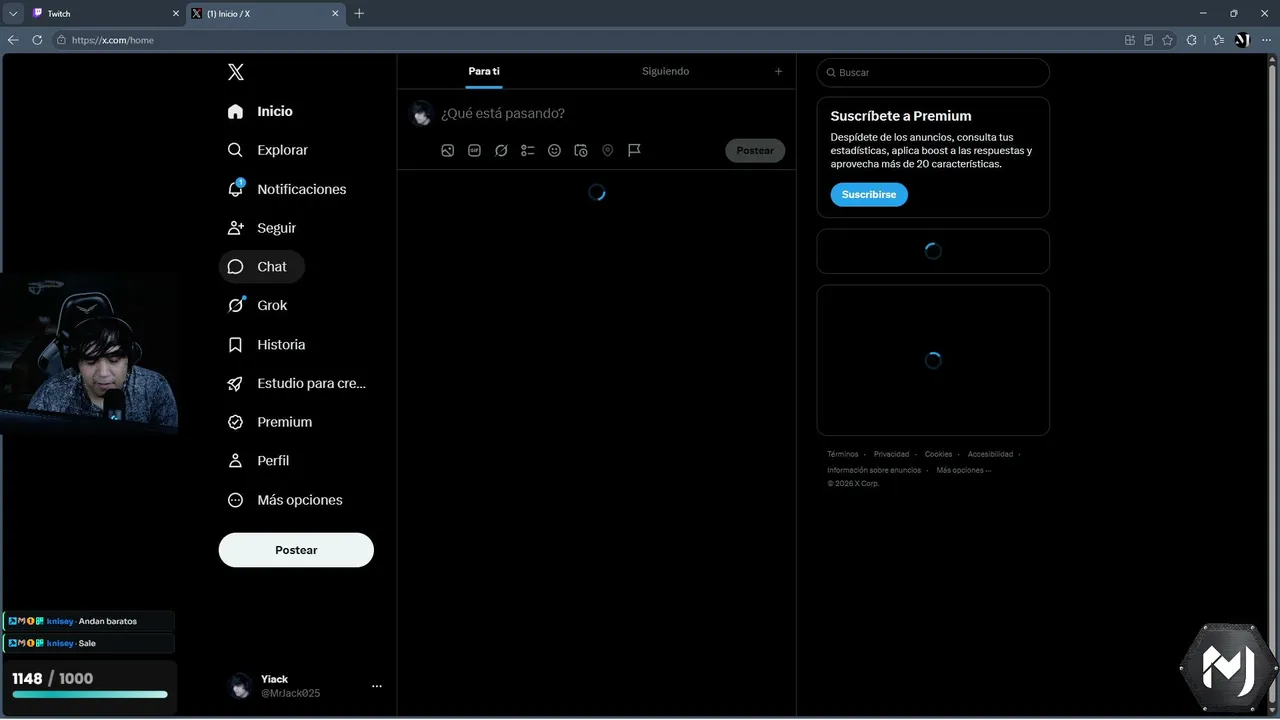
Task: Close the Twitch browser tab
Action: click(x=176, y=14)
